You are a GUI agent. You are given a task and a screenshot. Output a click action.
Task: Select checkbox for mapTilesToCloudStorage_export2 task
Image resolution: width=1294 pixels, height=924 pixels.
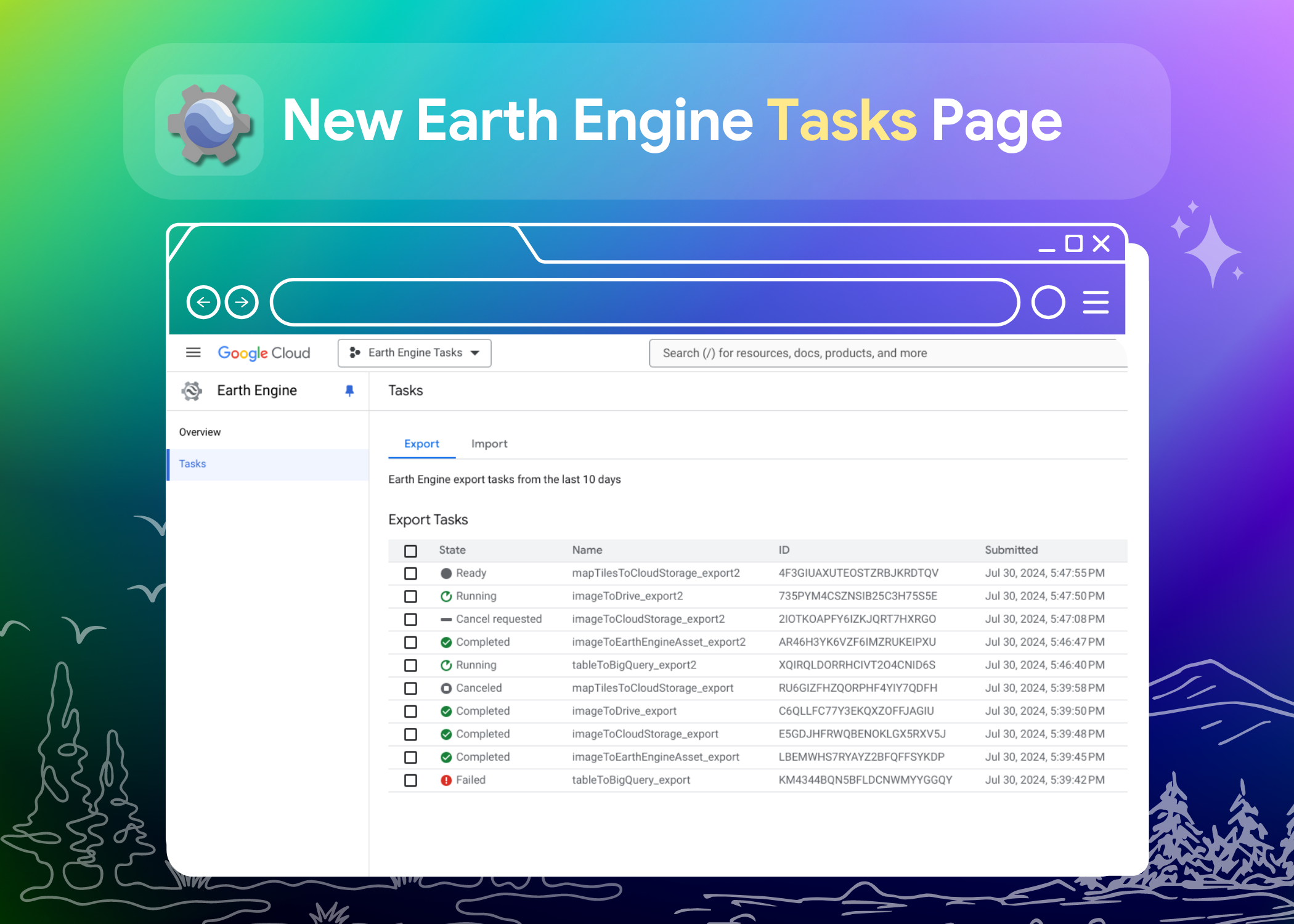point(410,573)
